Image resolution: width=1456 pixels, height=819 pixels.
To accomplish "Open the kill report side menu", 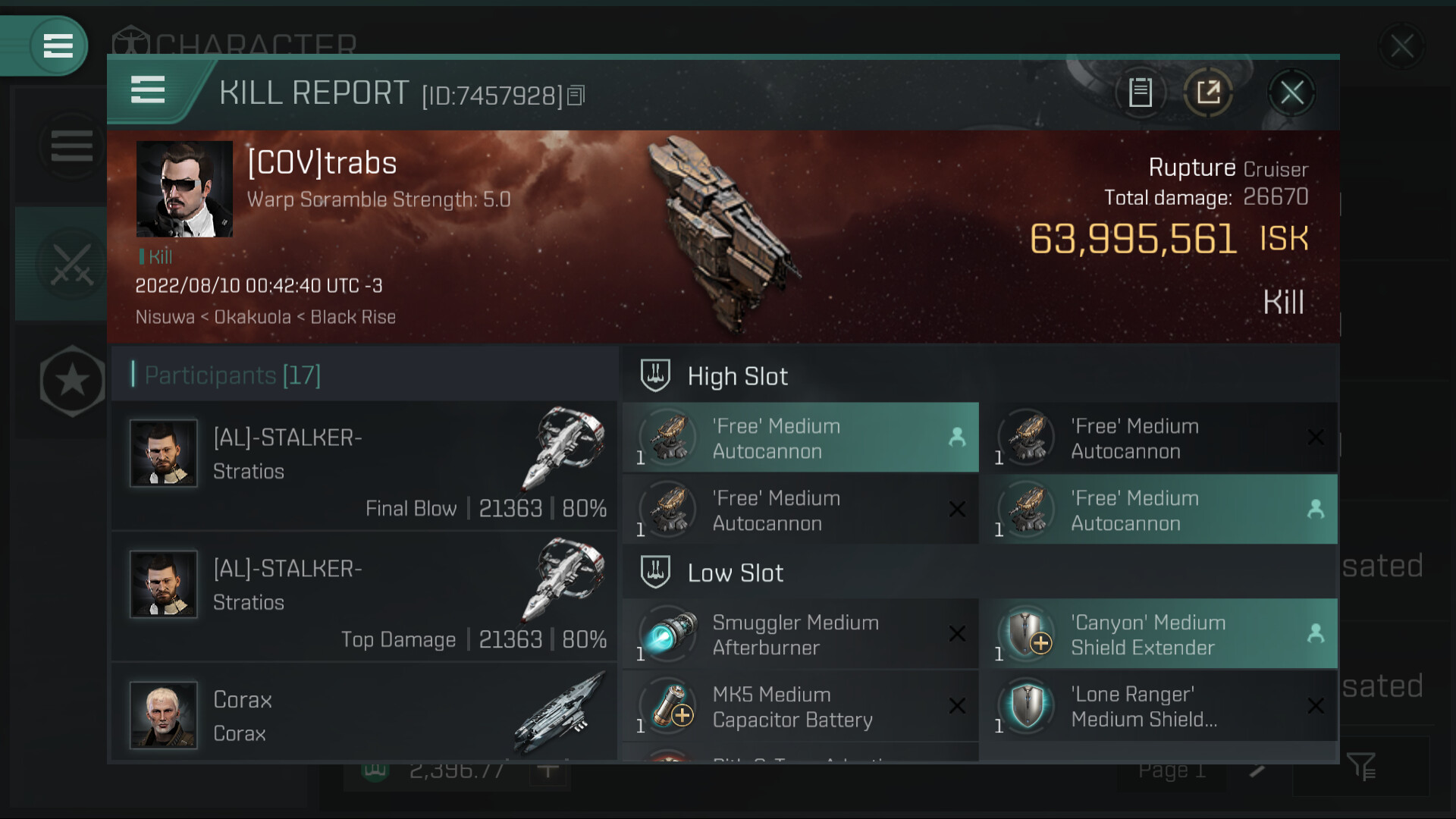I will coord(148,89).
